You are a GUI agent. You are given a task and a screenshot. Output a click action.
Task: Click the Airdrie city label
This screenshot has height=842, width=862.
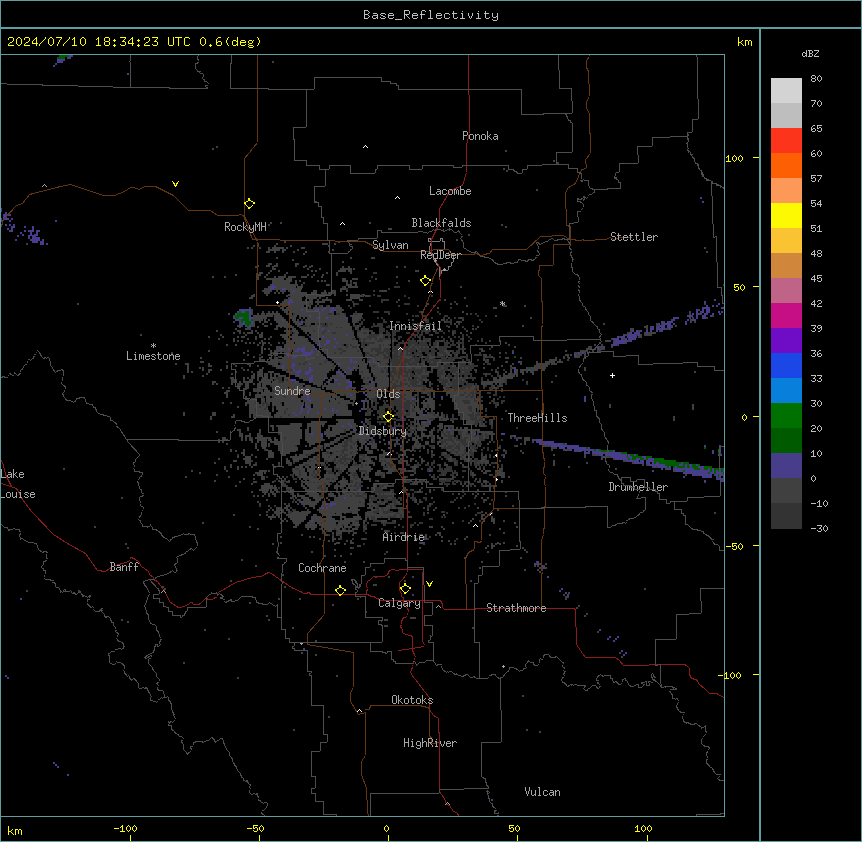click(404, 537)
